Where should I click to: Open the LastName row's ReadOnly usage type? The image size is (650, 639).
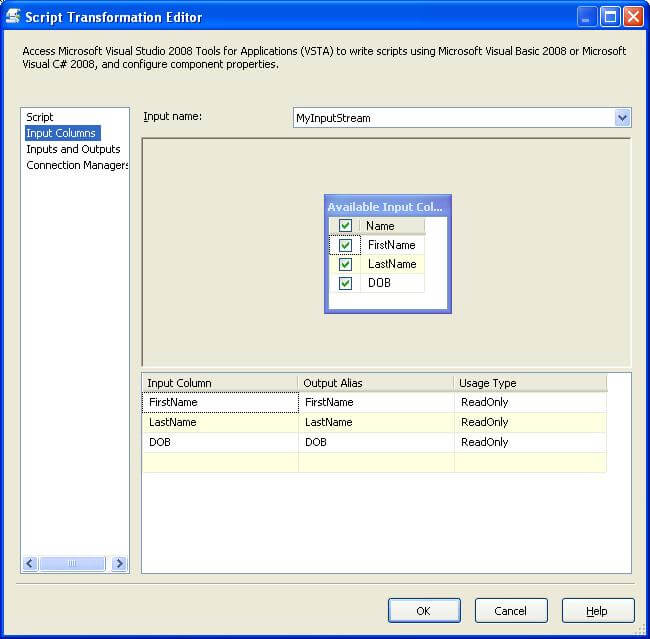(531, 422)
